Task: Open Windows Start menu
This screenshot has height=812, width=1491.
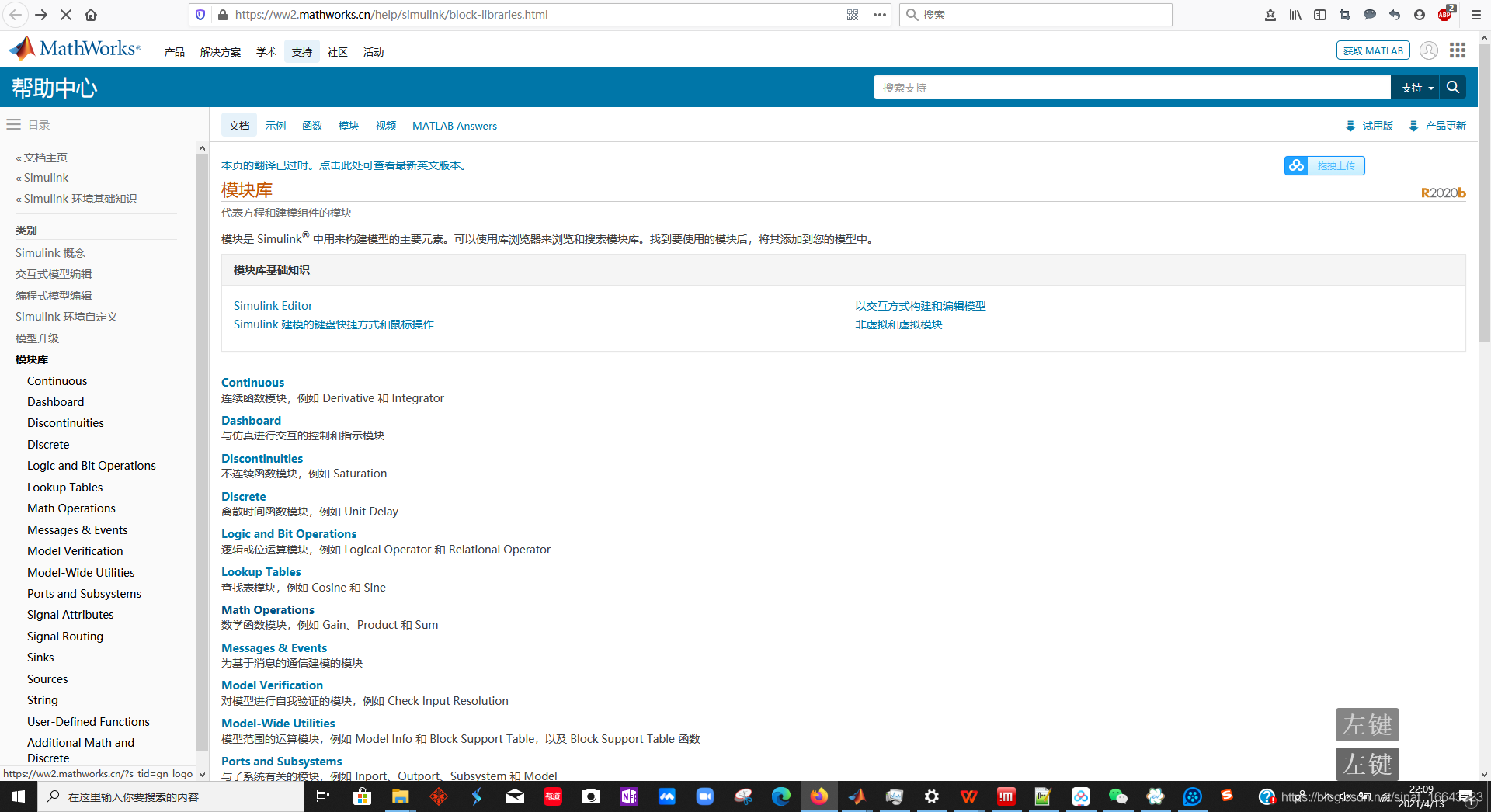Action: pos(19,796)
